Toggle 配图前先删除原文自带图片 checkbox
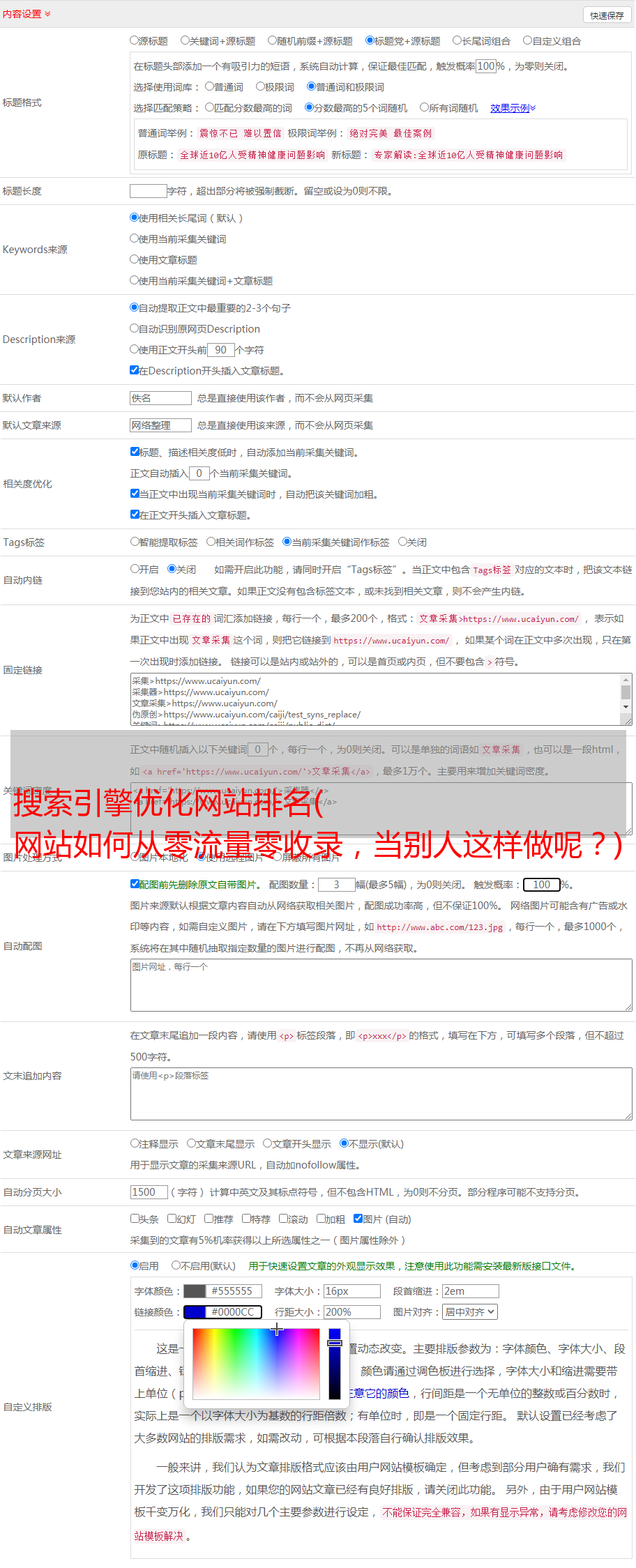Image resolution: width=636 pixels, height=1568 pixels. click(x=135, y=884)
